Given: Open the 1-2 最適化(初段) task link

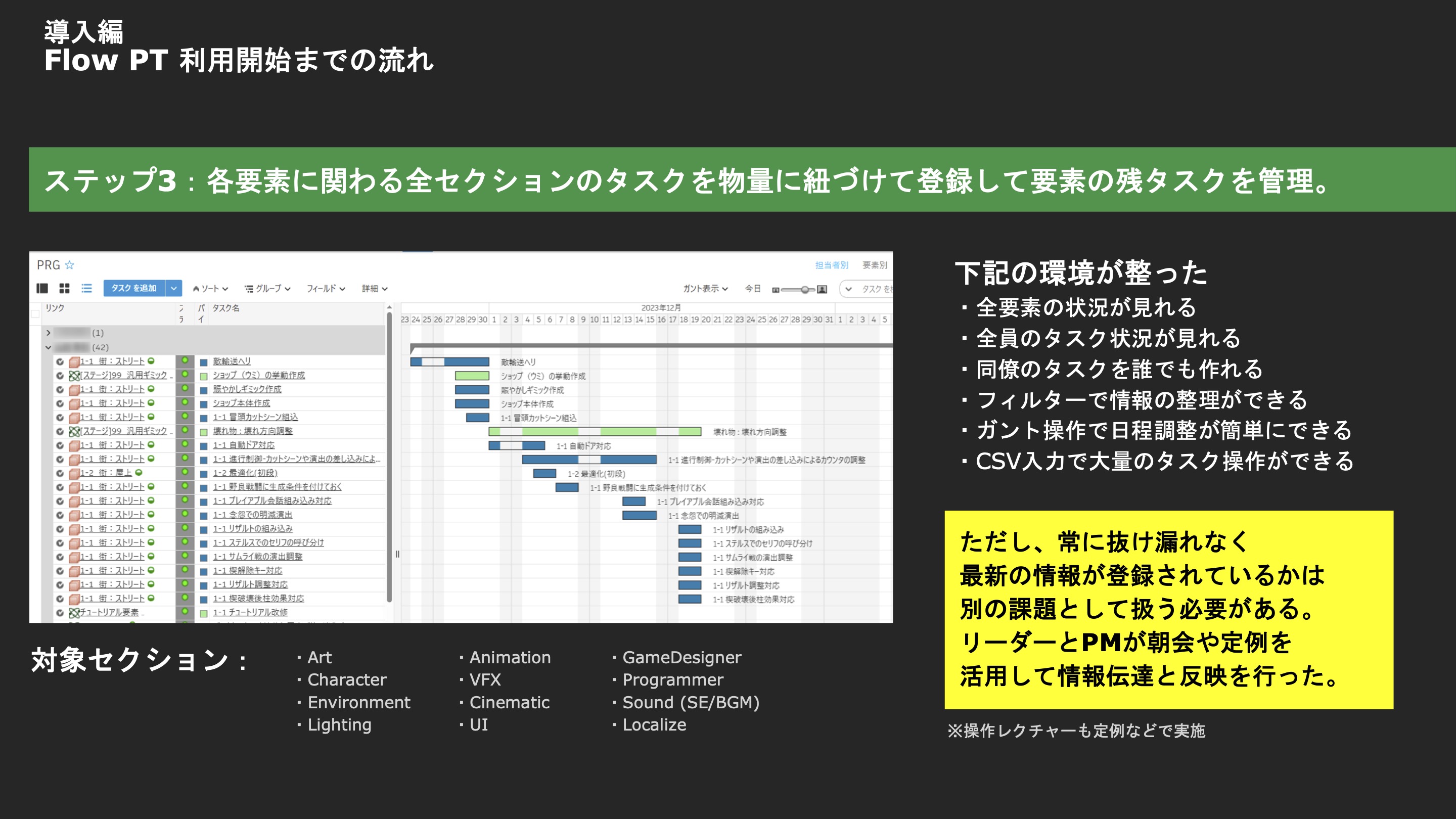Looking at the screenshot, I should (245, 473).
